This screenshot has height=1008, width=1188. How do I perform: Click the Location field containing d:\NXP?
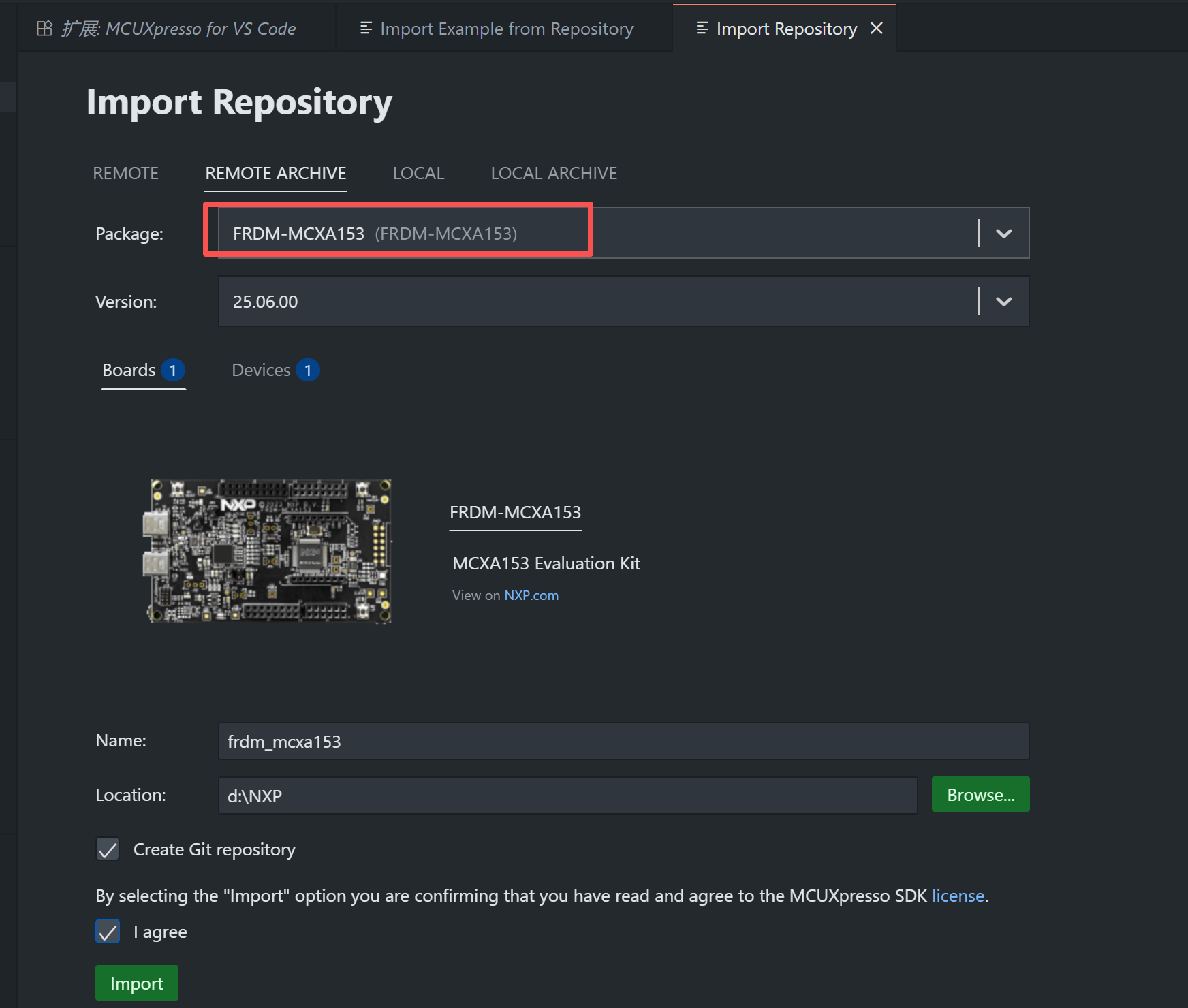567,796
